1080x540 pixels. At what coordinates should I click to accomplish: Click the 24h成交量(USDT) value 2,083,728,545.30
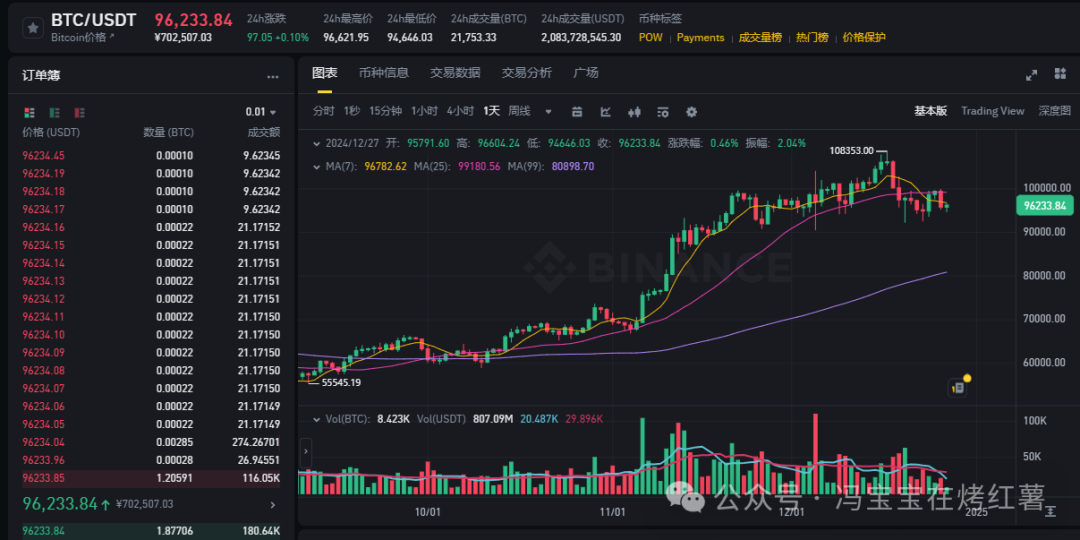581,37
